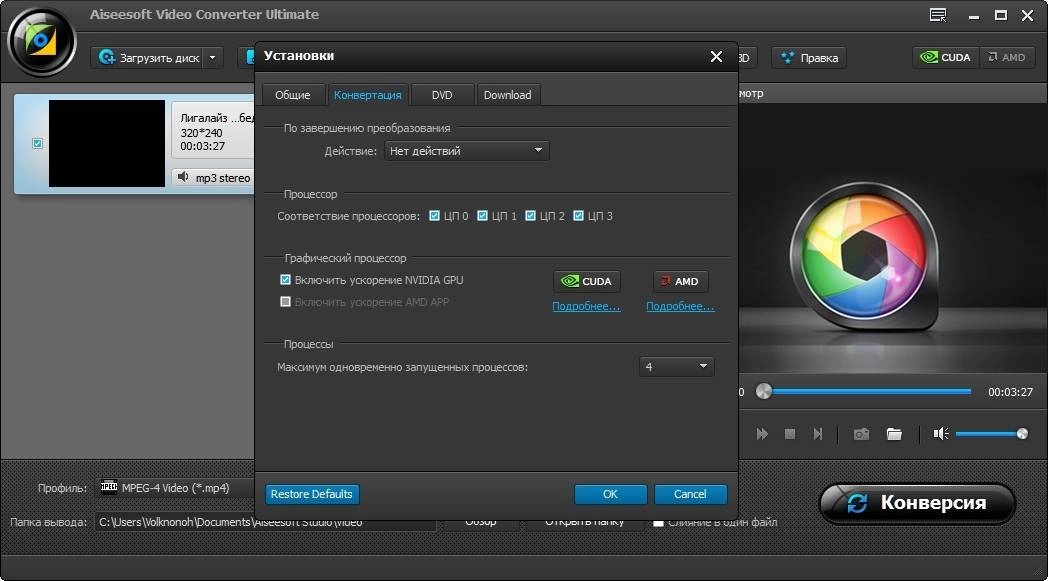The height and width of the screenshot is (581, 1048).
Task: Close the Установки settings dialog
Action: point(716,57)
